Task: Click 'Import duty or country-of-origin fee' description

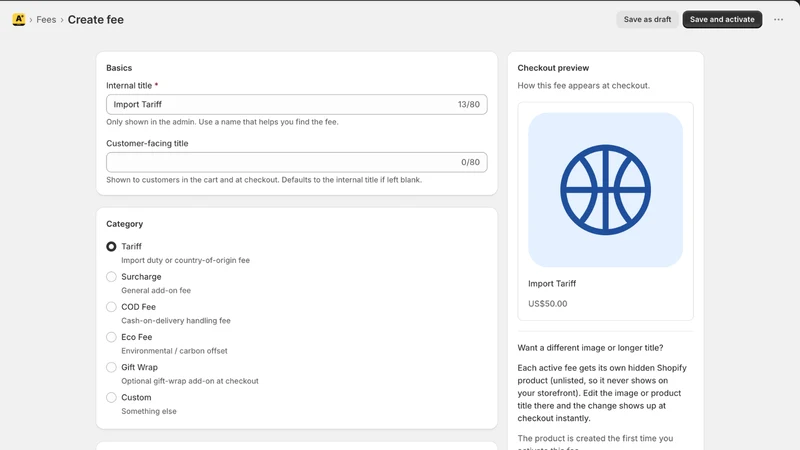Action: click(x=185, y=260)
